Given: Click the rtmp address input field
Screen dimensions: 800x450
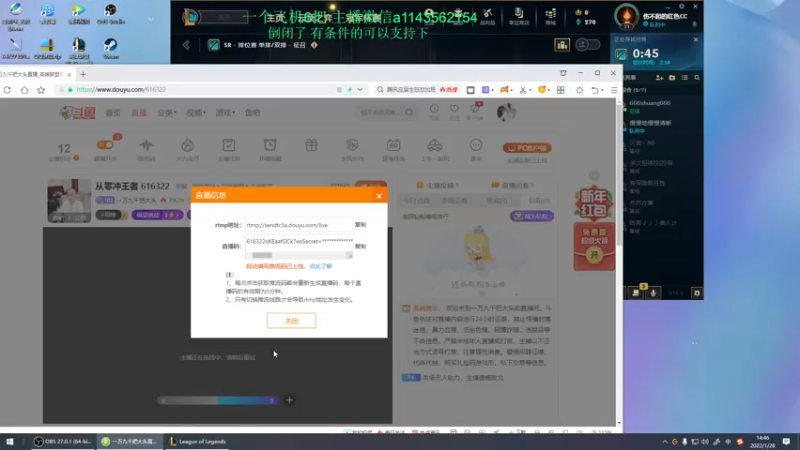Looking at the screenshot, I should (298, 225).
